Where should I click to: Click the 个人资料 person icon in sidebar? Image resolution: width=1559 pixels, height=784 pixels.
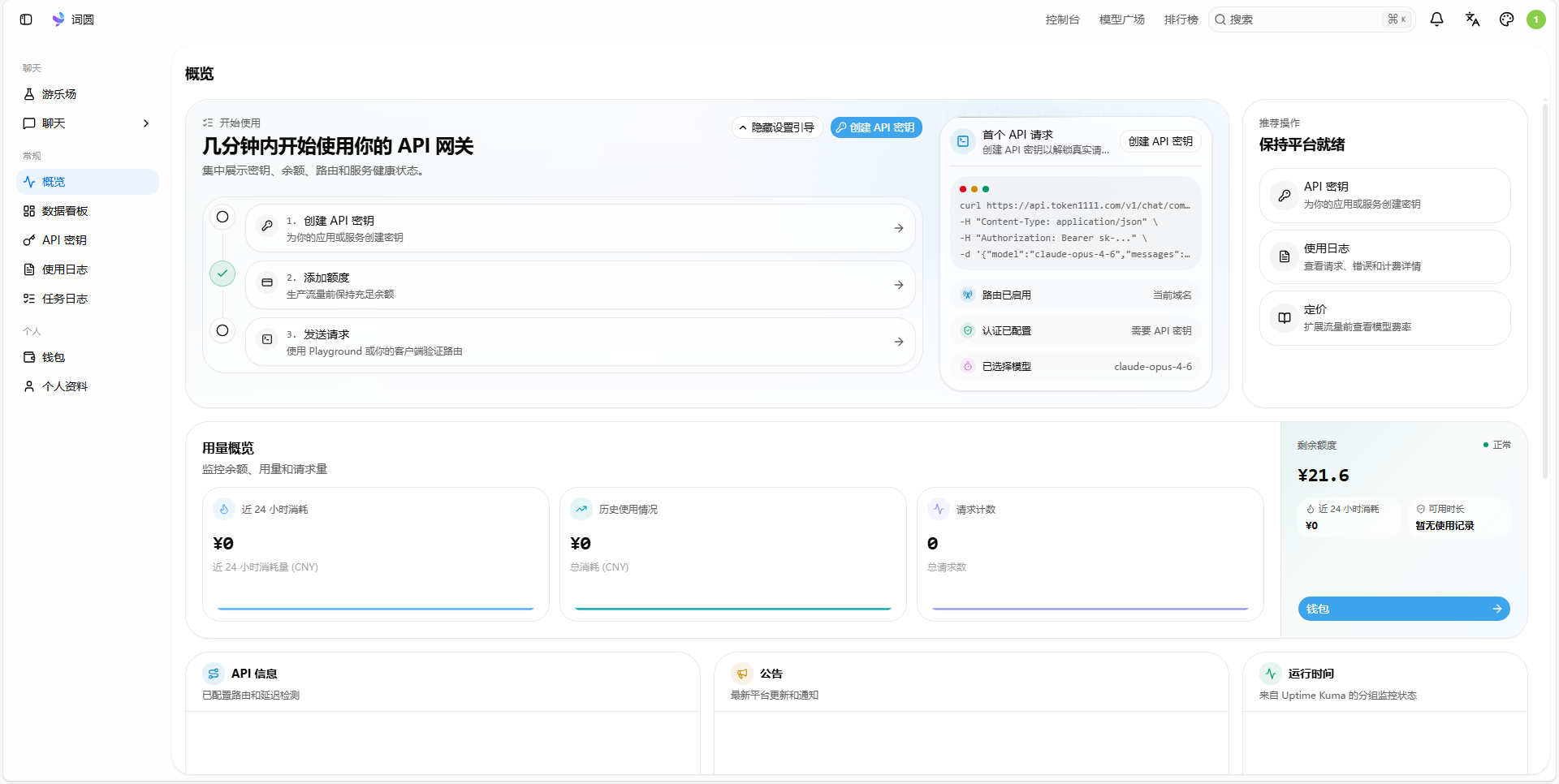click(29, 386)
